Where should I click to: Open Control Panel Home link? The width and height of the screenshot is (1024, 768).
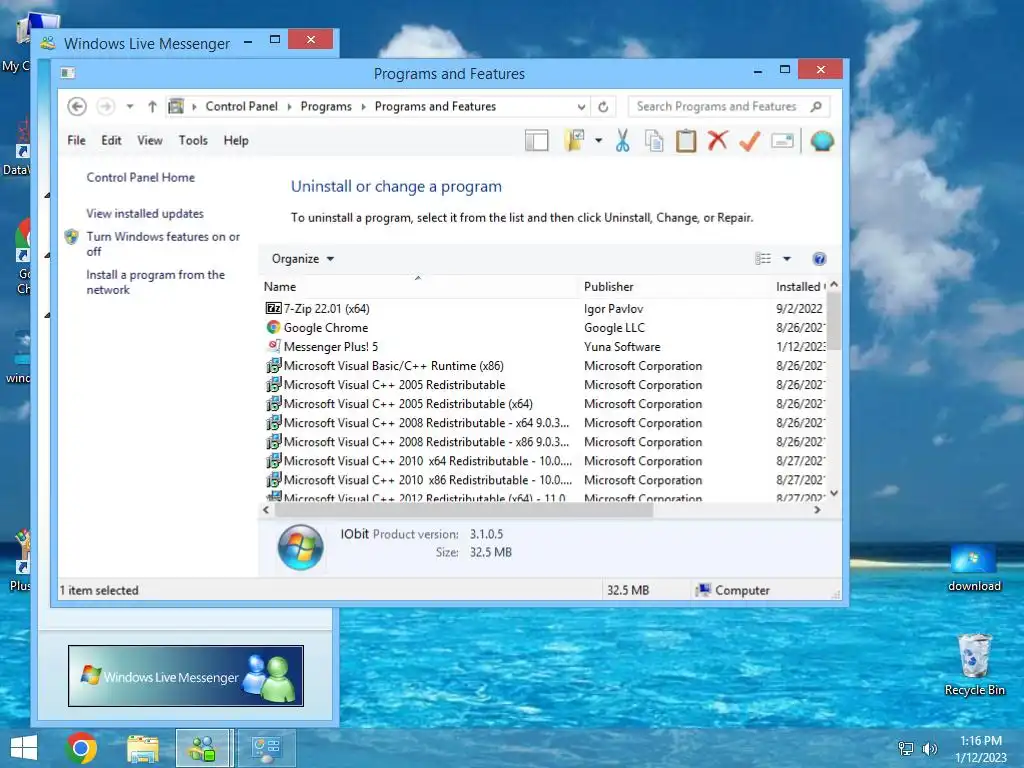pyautogui.click(x=140, y=178)
